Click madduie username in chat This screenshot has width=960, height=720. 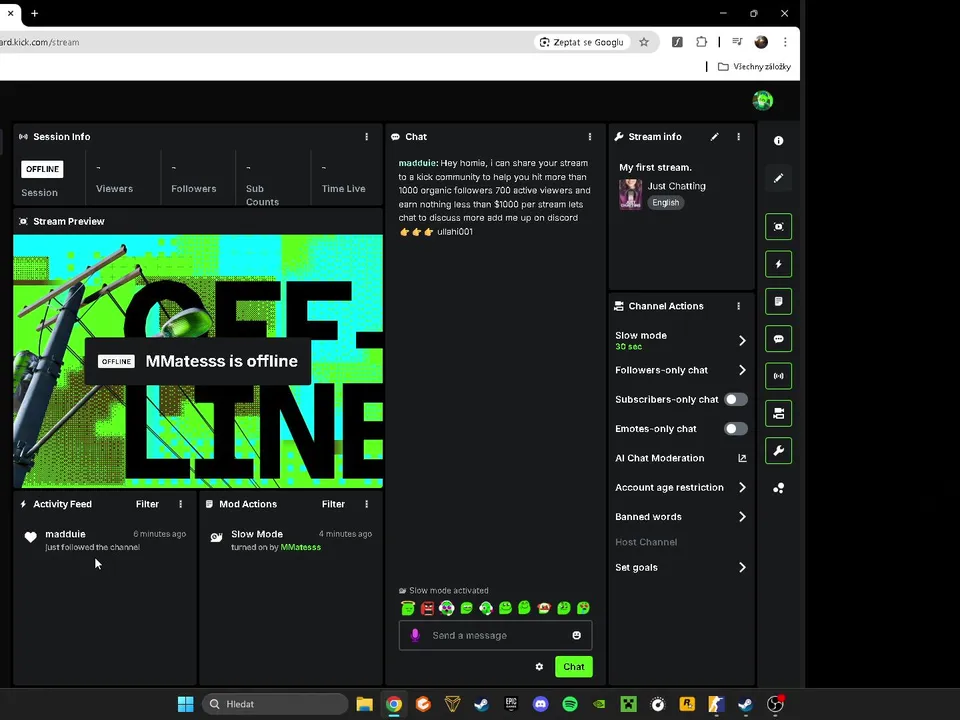(x=417, y=163)
